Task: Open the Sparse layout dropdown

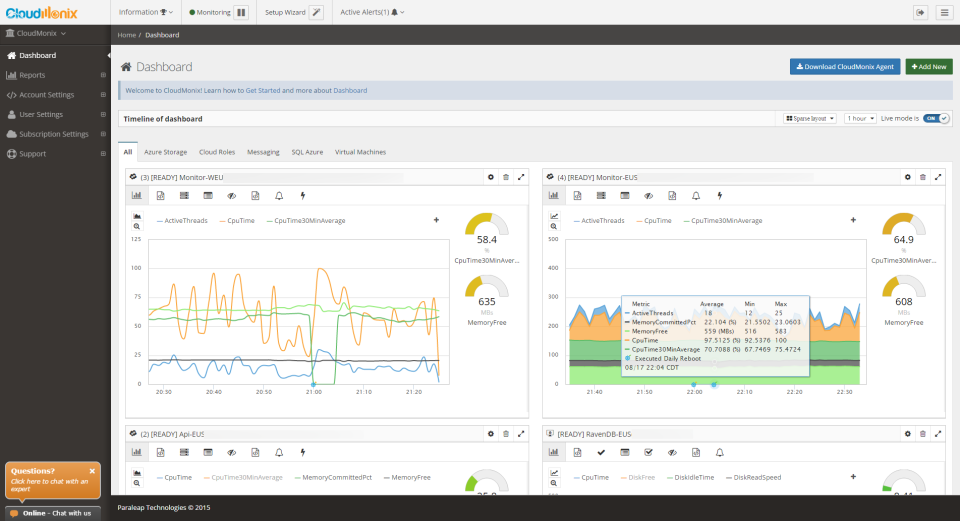Action: point(809,118)
